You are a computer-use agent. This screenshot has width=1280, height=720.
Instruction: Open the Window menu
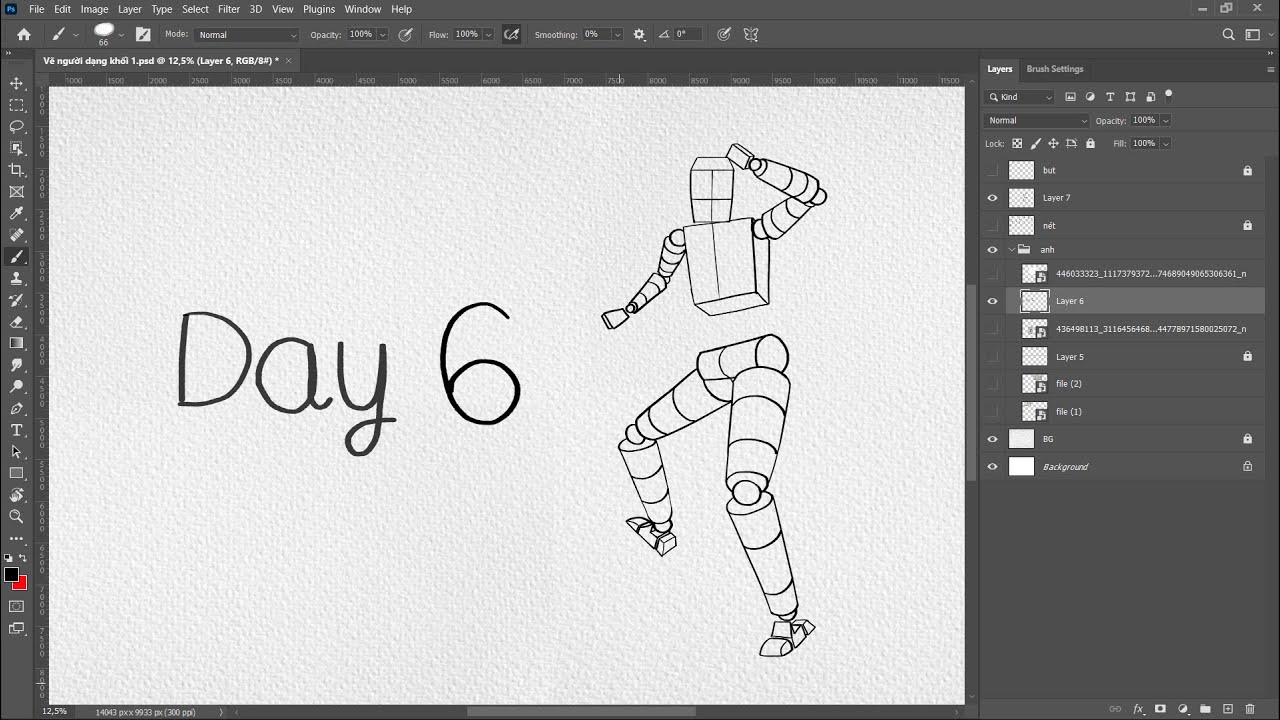(362, 9)
